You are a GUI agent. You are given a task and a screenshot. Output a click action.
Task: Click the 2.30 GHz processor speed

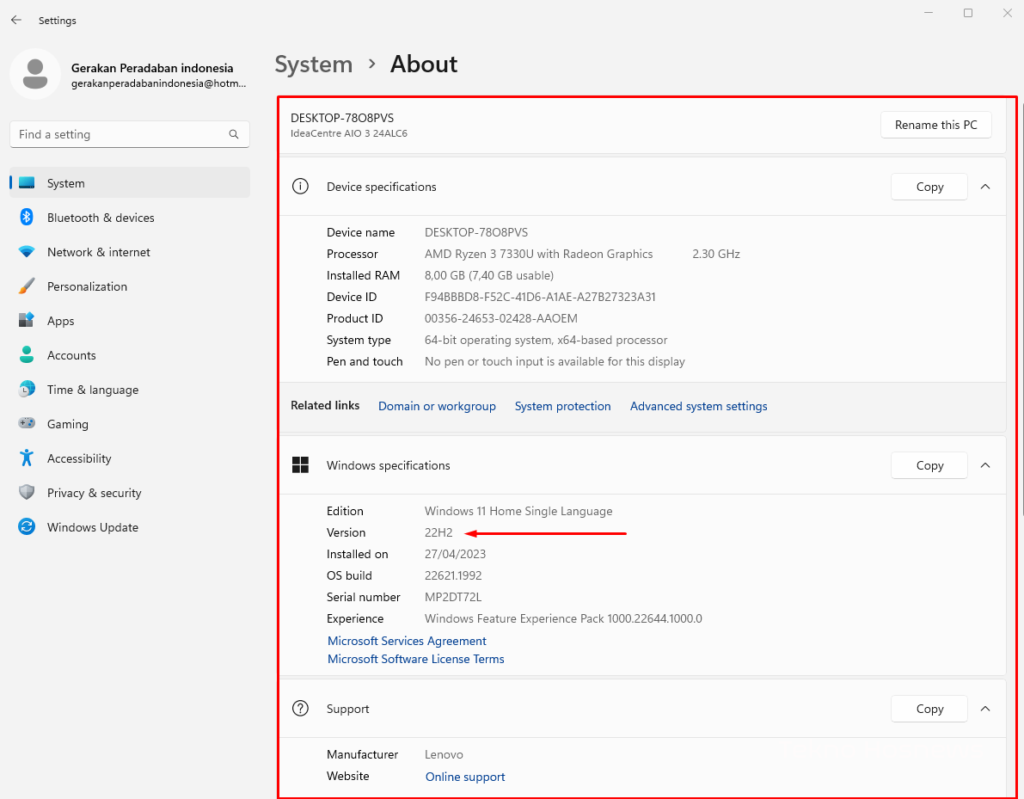coord(716,253)
